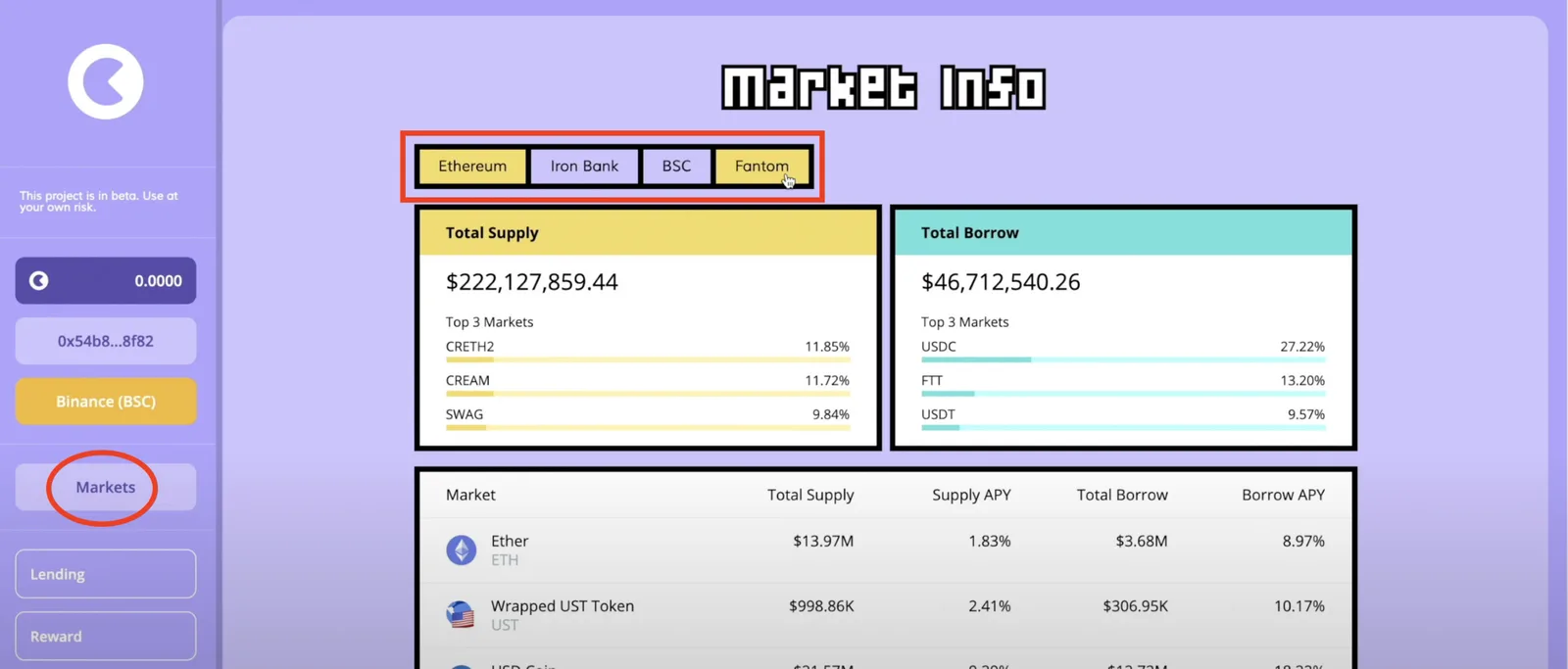
Task: Click the Total Supply card header
Action: point(648,233)
